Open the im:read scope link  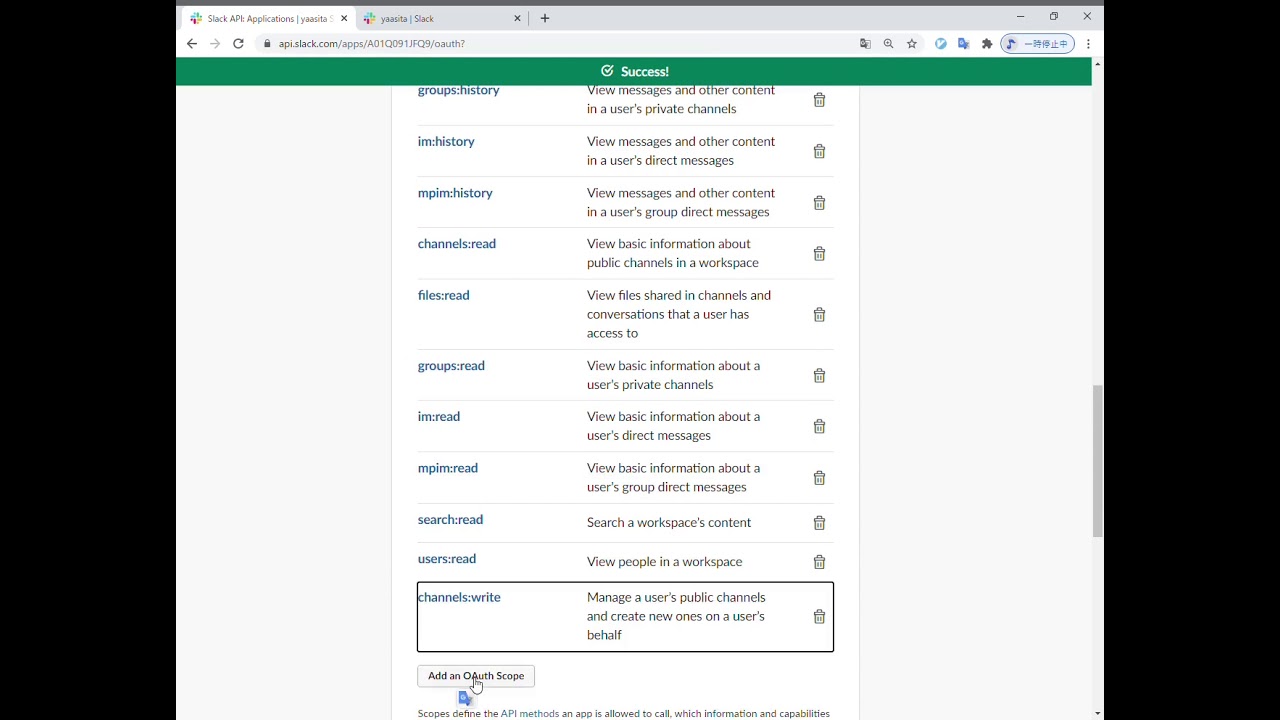[x=439, y=417]
